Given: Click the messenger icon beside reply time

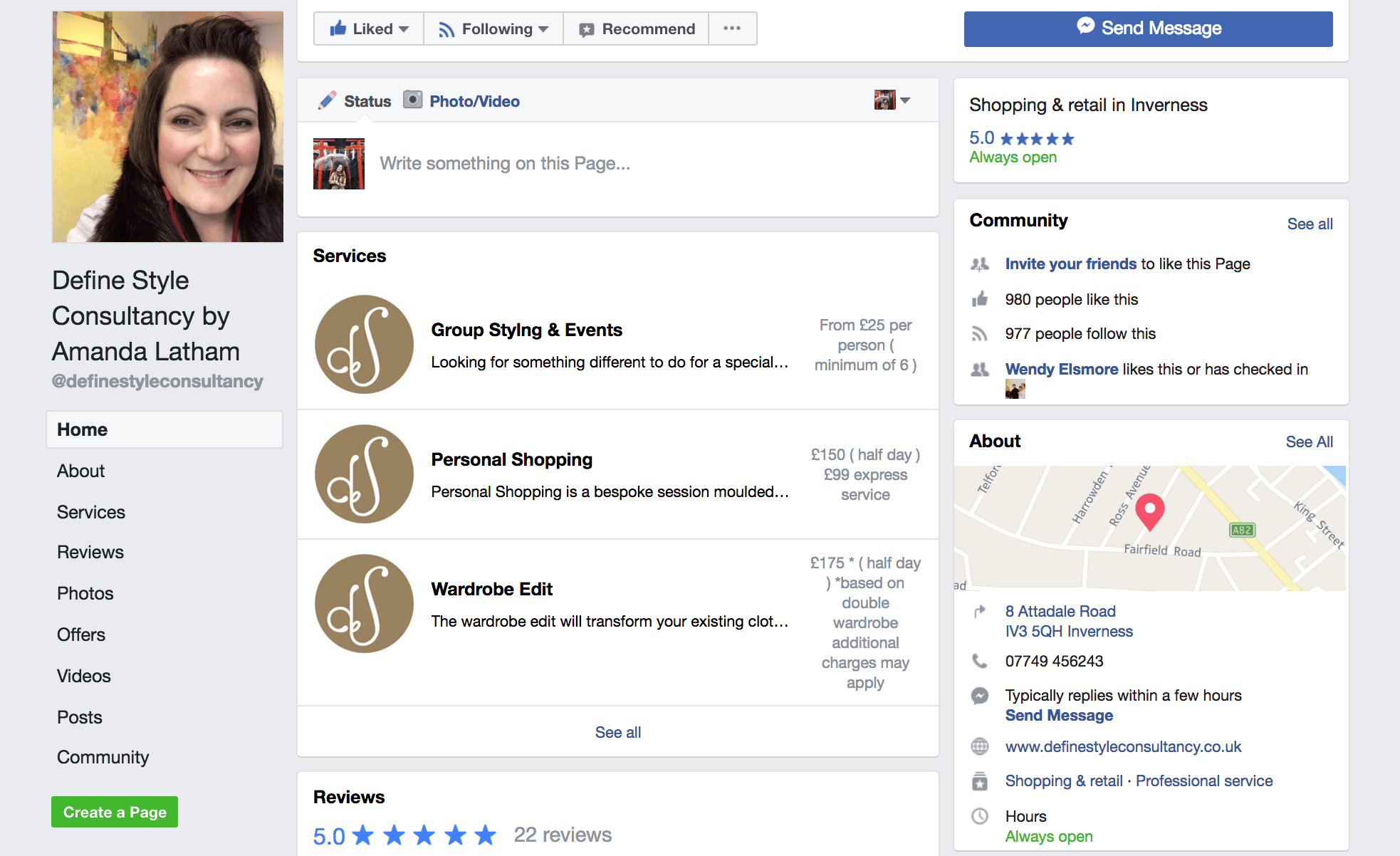Looking at the screenshot, I should [x=980, y=696].
